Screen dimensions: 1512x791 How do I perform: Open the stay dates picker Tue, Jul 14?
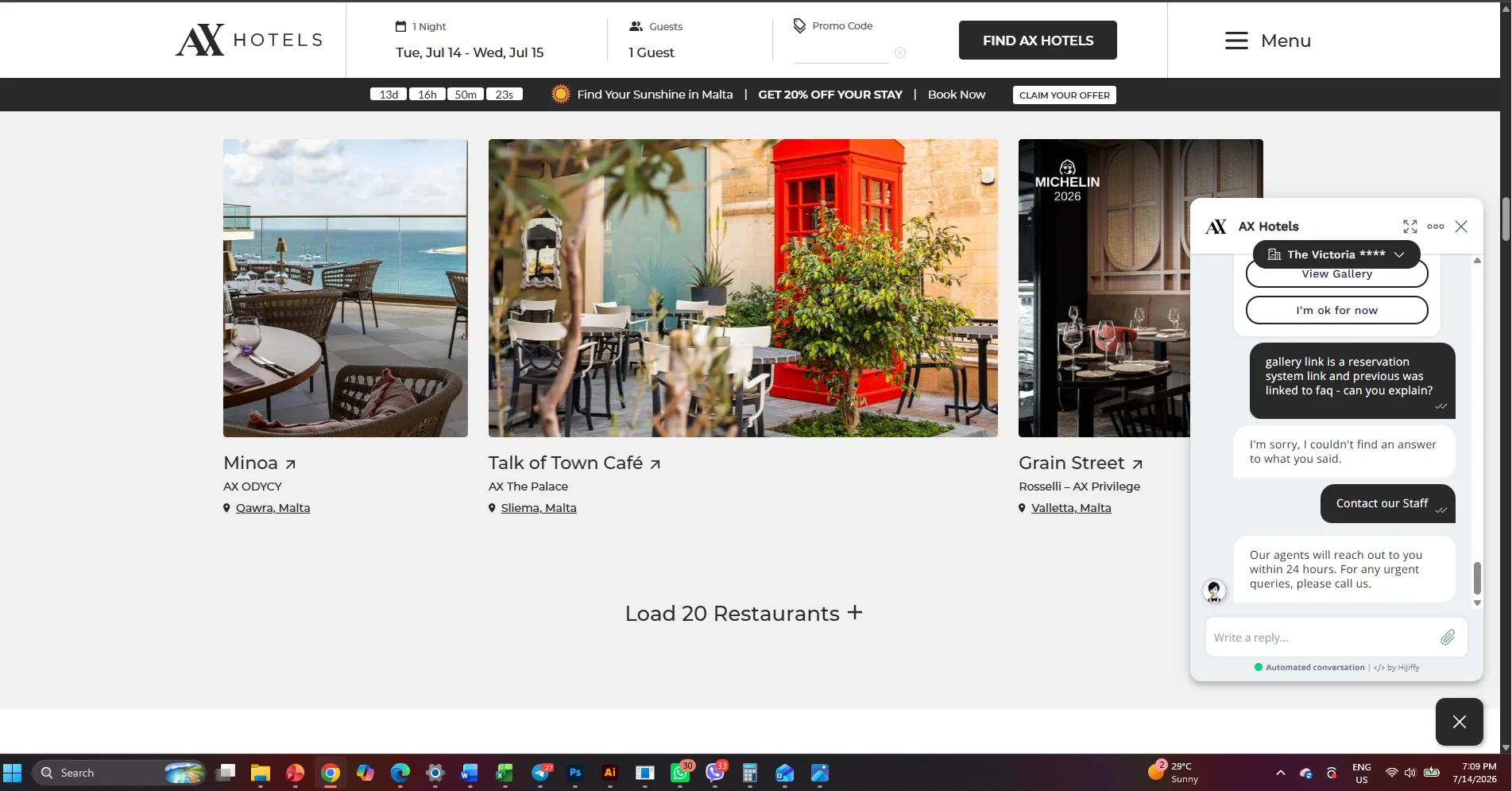[x=470, y=52]
